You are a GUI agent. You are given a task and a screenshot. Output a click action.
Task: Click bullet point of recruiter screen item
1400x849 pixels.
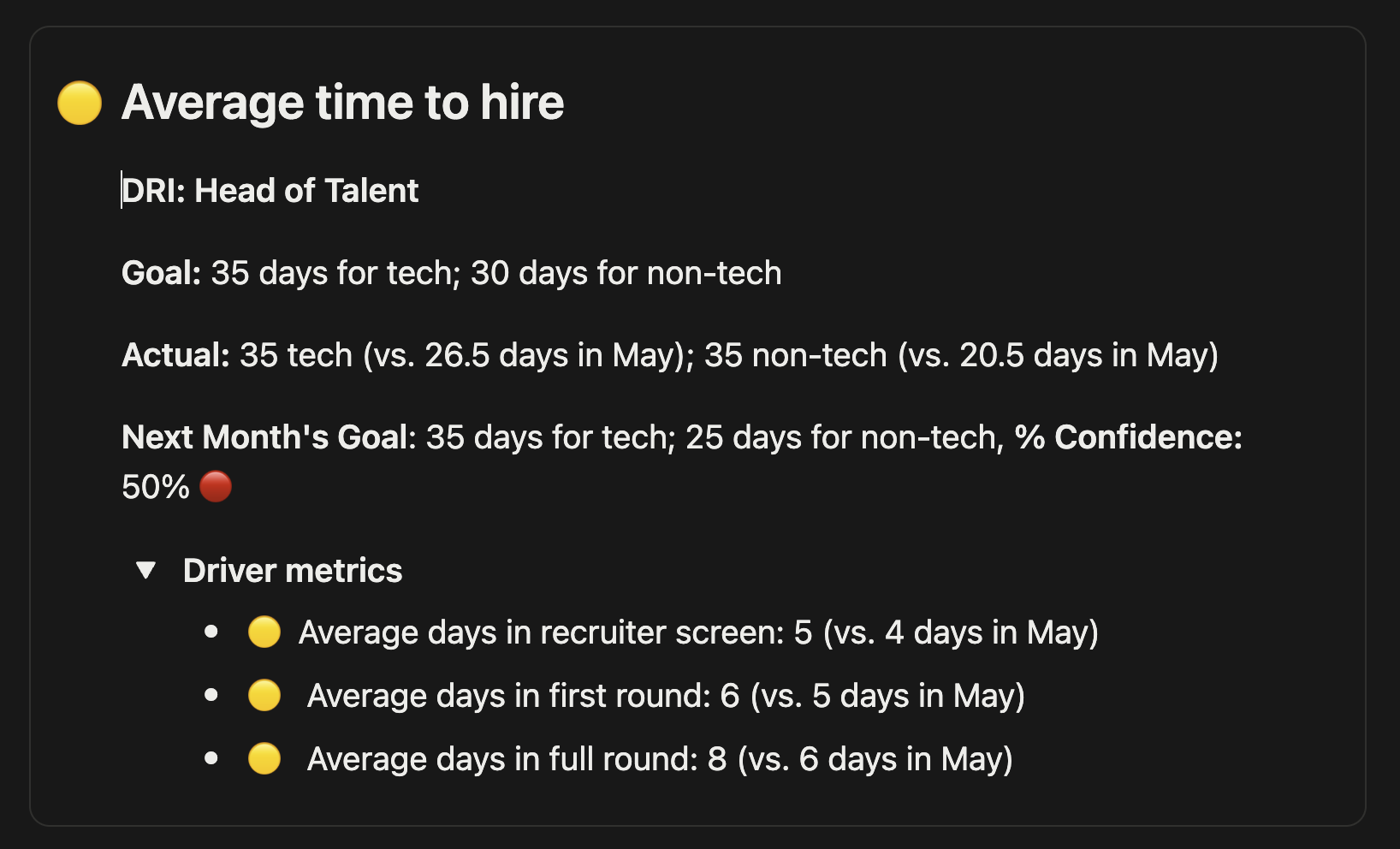(211, 632)
